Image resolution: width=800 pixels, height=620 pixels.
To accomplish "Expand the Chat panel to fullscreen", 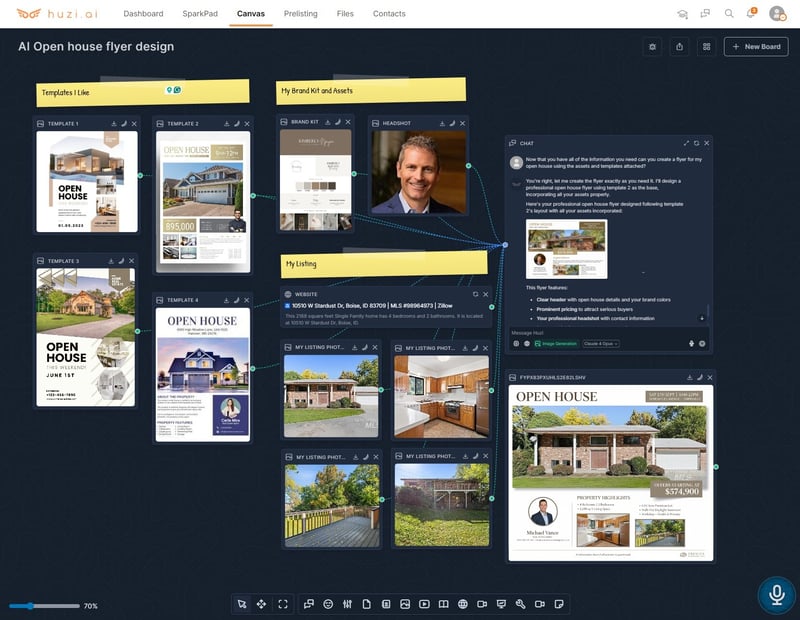I will pos(686,143).
